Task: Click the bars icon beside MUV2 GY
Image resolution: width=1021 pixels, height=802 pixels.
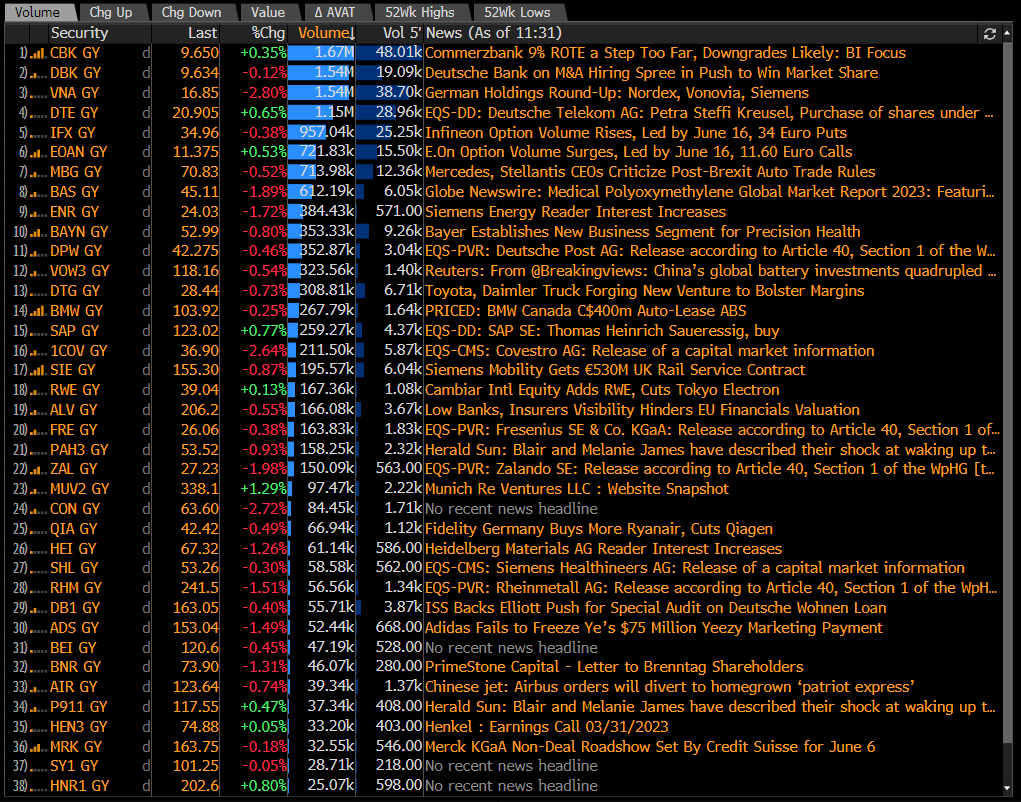Action: 38,490
